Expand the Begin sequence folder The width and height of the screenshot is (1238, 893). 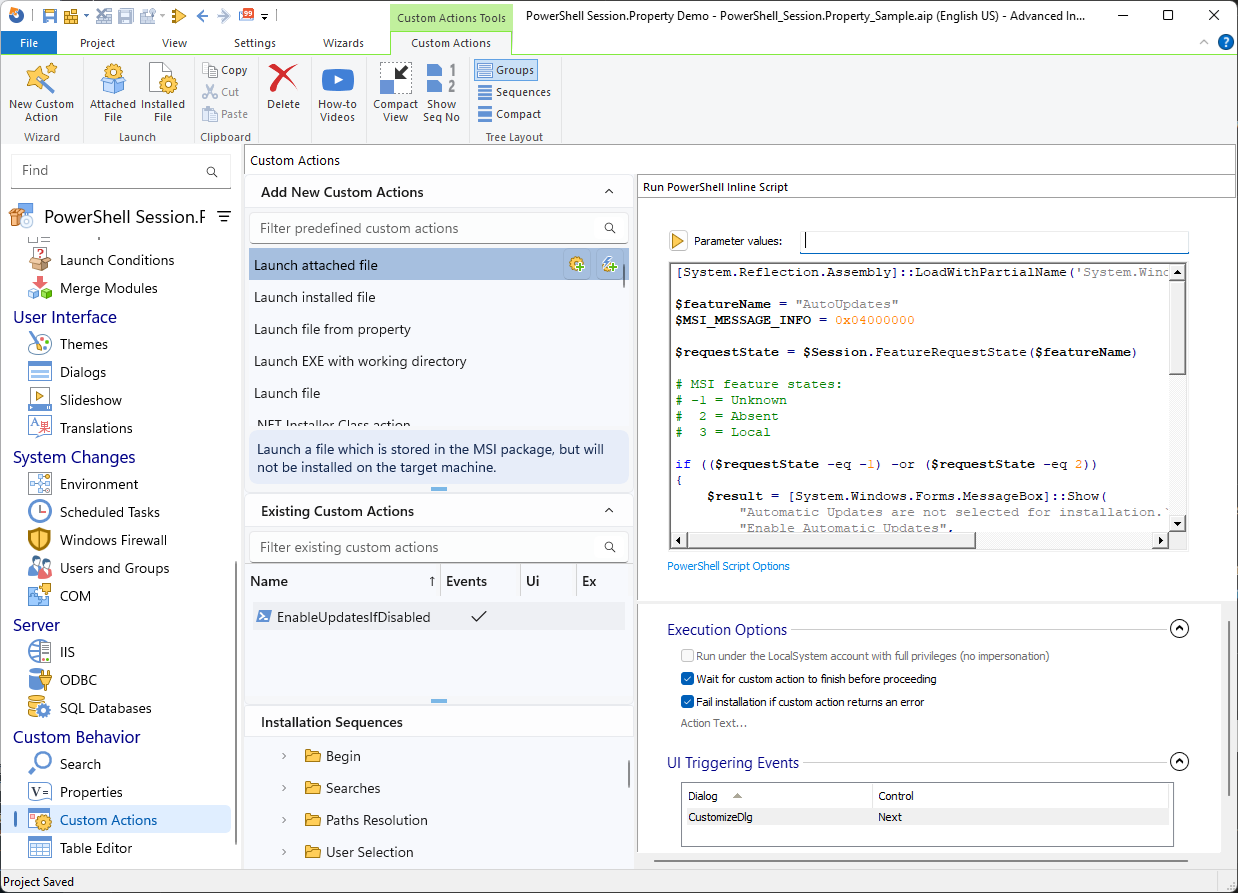click(284, 756)
